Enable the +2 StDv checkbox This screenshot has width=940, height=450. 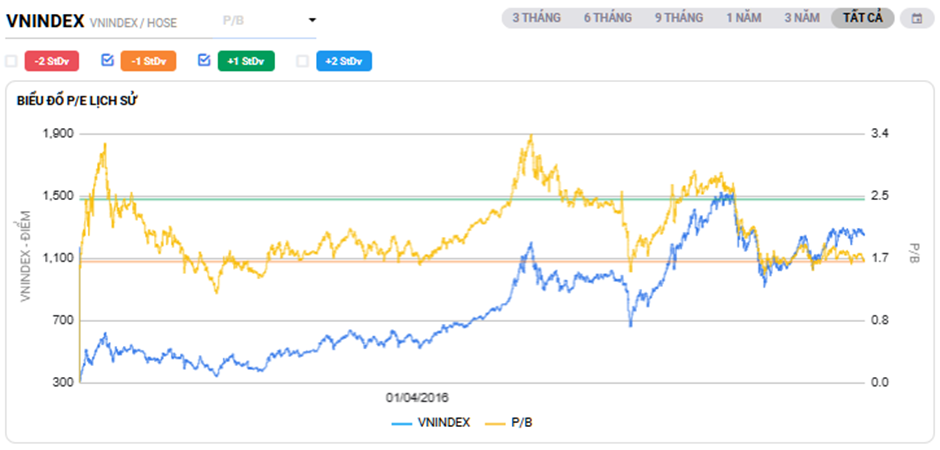pos(302,61)
